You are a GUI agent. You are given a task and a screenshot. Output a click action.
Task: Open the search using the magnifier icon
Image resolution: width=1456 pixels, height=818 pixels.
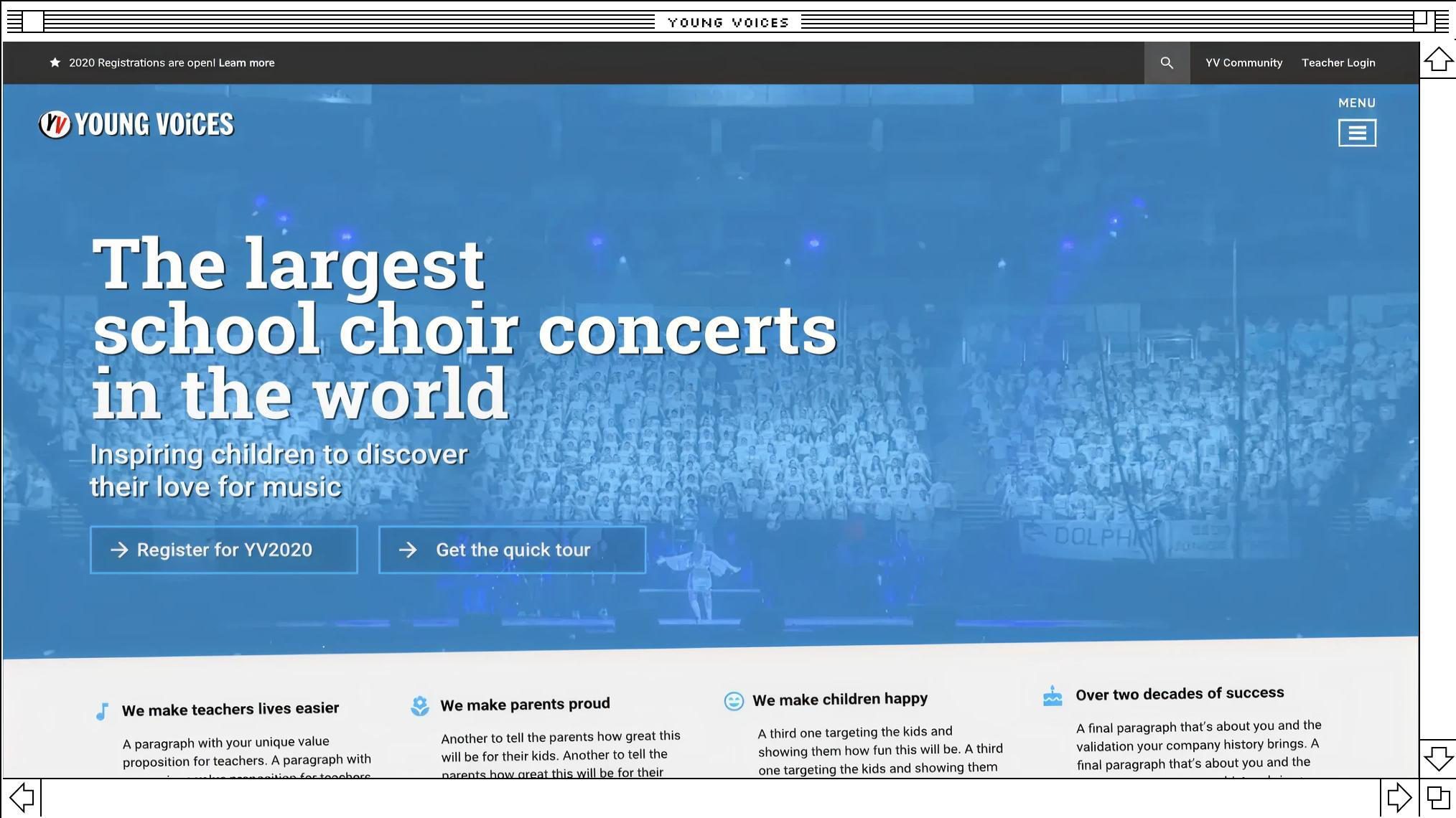point(1167,62)
